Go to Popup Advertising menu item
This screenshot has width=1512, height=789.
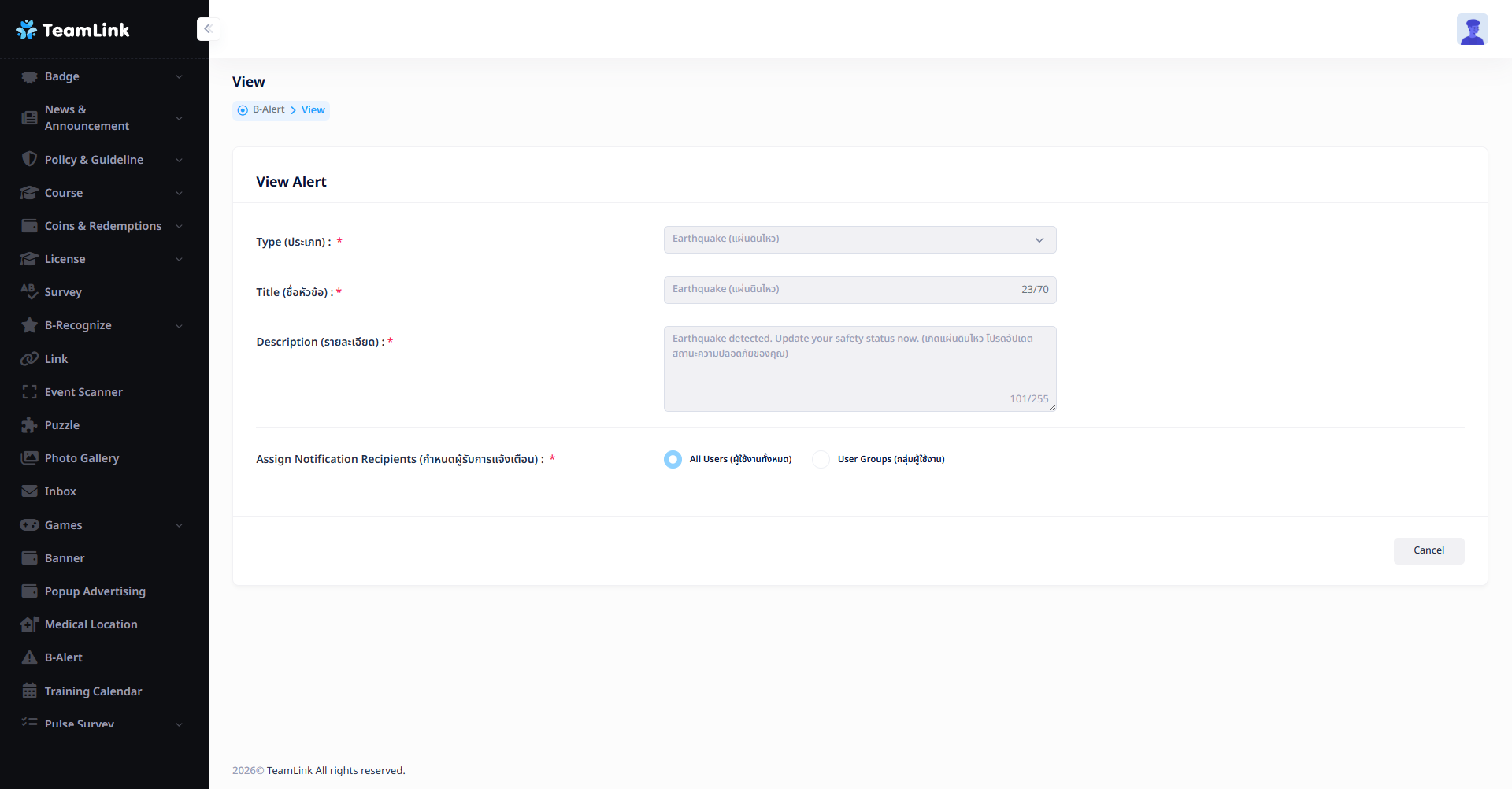coord(94,591)
